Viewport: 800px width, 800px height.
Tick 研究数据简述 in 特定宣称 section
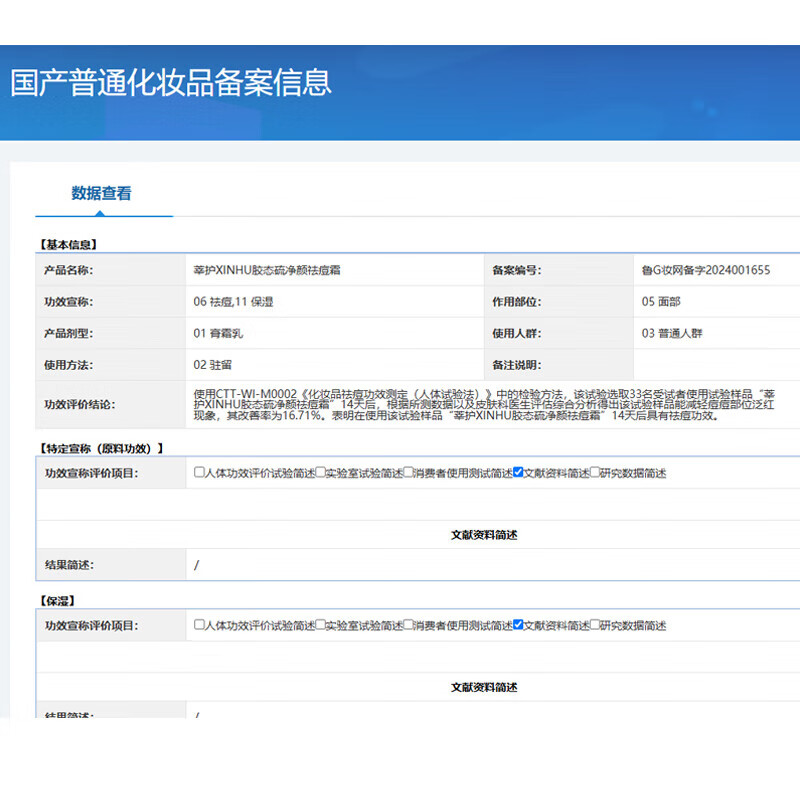point(596,473)
